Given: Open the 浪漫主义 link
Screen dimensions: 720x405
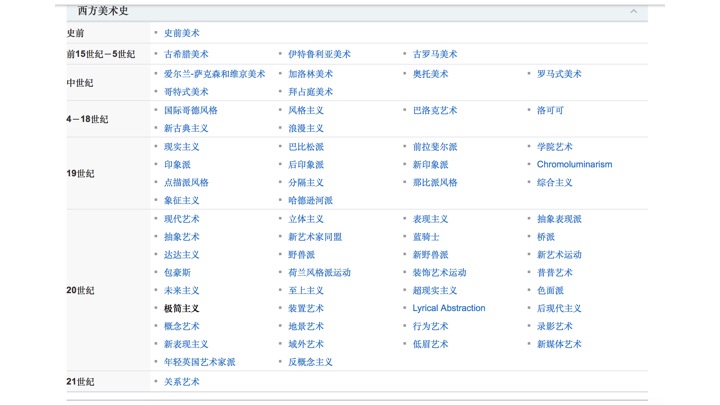Looking at the screenshot, I should coord(306,128).
